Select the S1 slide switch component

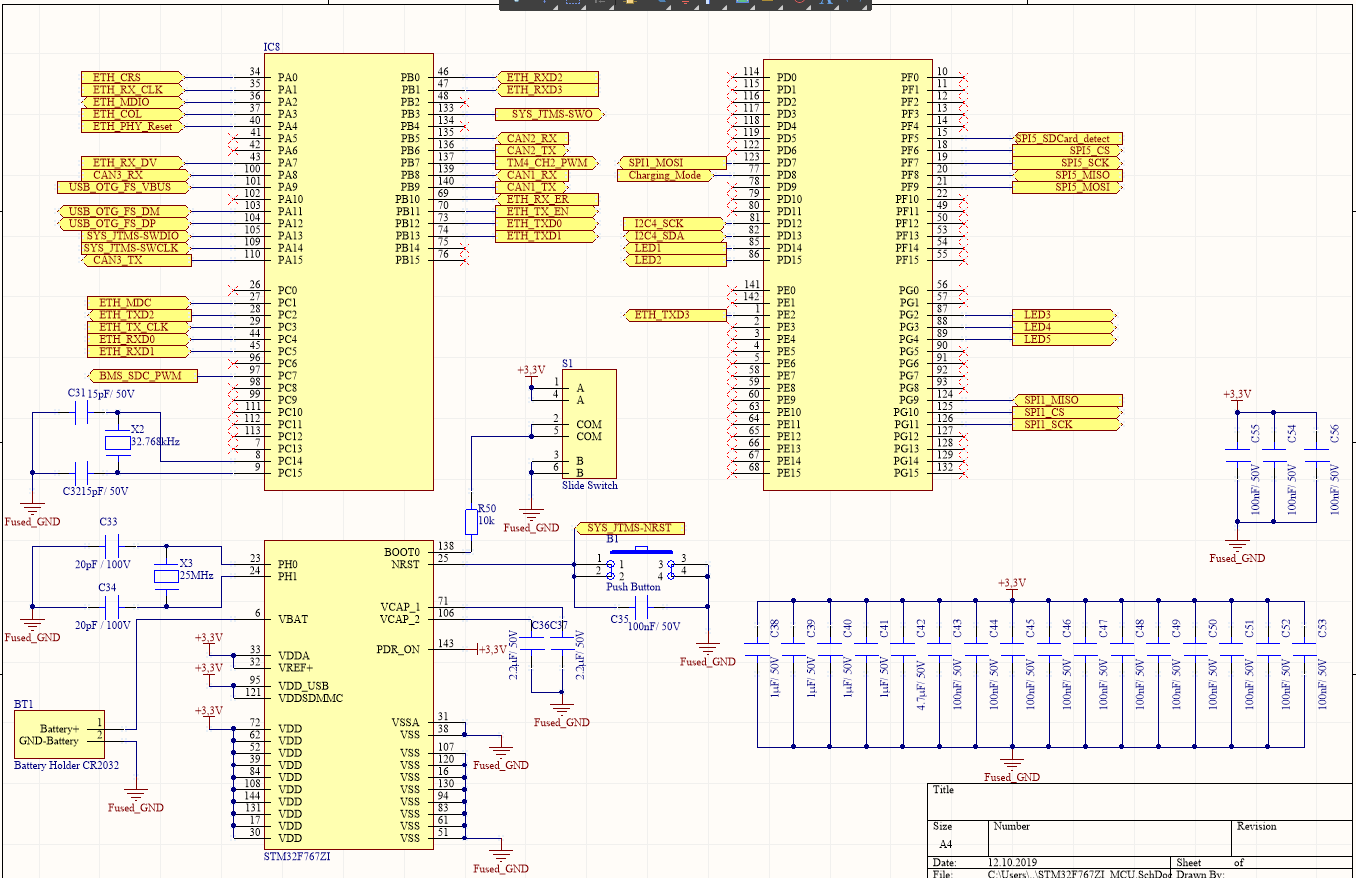588,424
